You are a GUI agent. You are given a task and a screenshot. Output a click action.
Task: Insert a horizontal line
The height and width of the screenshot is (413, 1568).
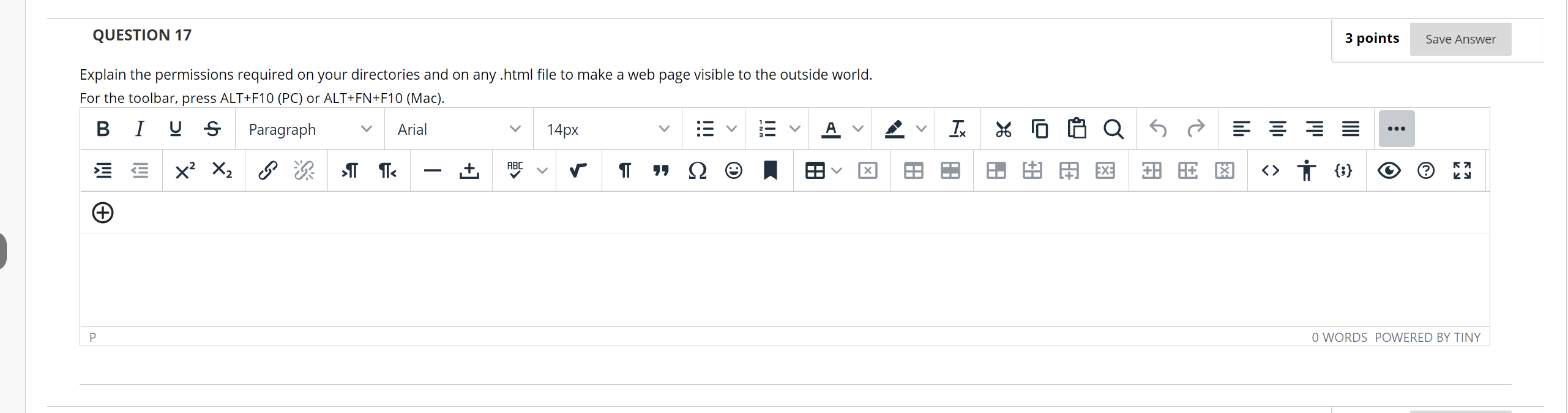[433, 170]
